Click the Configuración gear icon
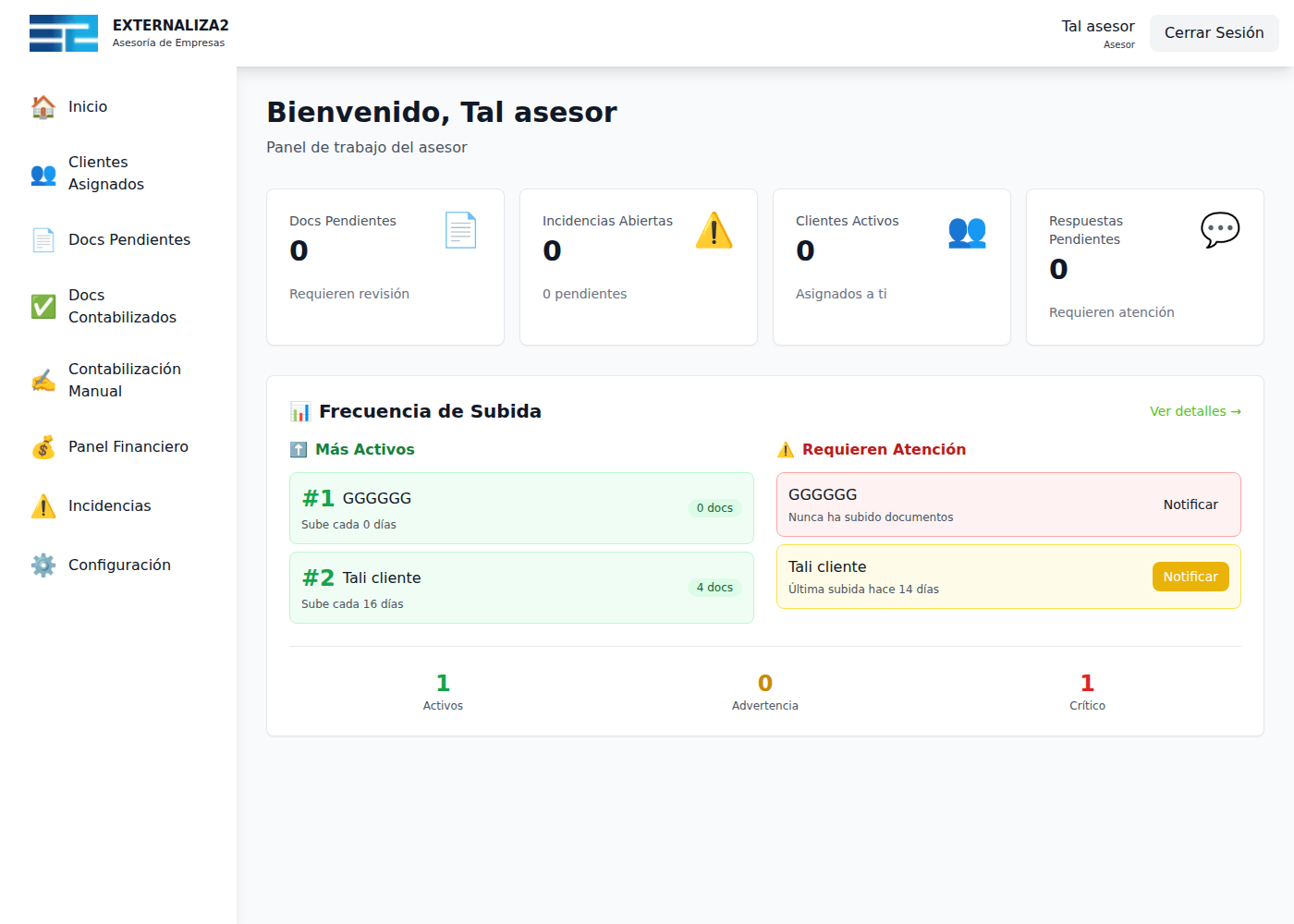 click(x=43, y=565)
